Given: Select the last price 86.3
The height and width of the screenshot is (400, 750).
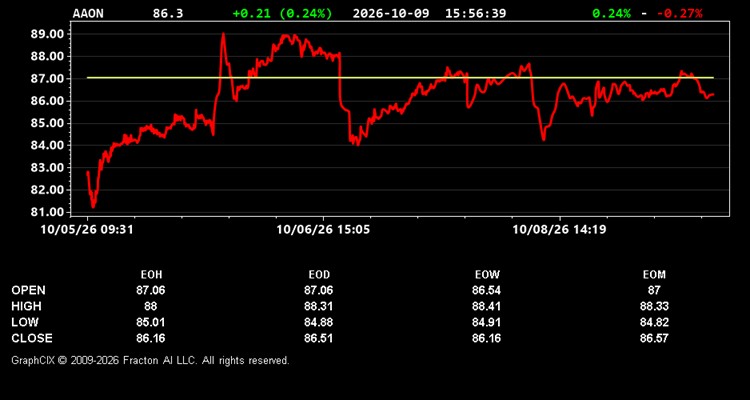Looking at the screenshot, I should [x=168, y=13].
